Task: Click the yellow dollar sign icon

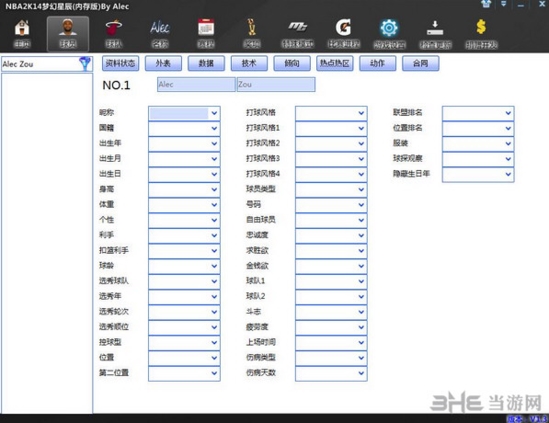Action: pyautogui.click(x=481, y=27)
